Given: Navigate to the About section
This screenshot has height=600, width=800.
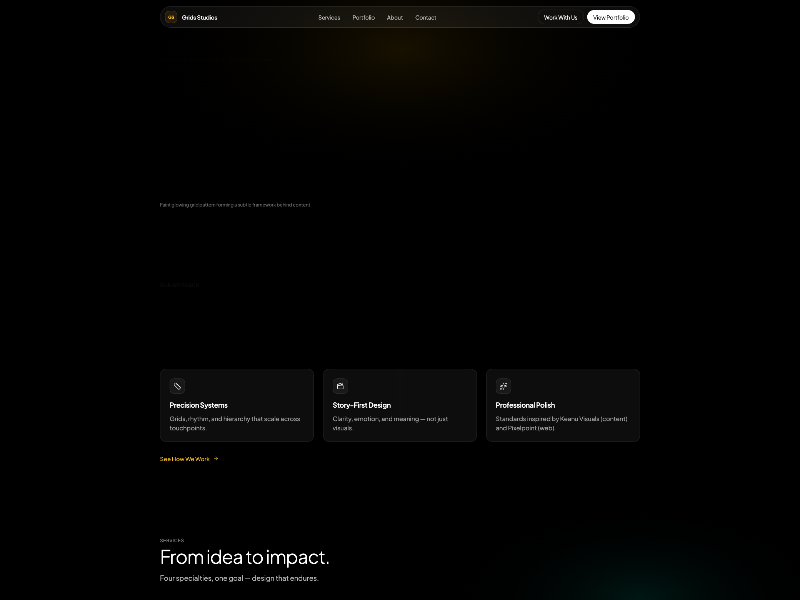Looking at the screenshot, I should click(394, 17).
